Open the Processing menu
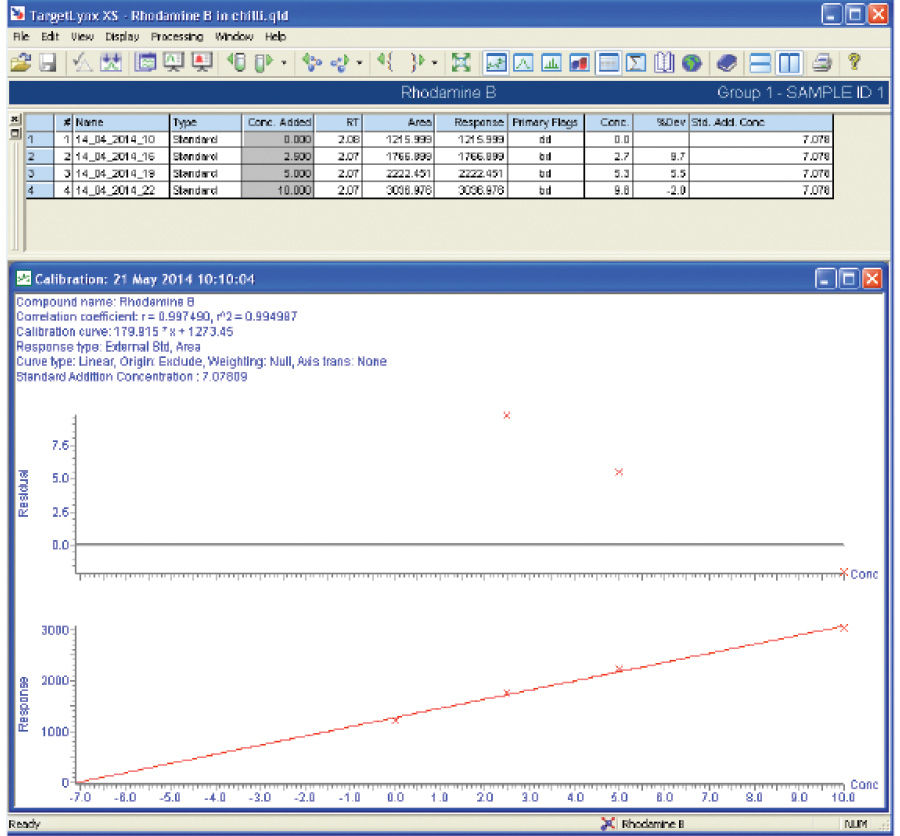This screenshot has height=836, width=900. (177, 37)
